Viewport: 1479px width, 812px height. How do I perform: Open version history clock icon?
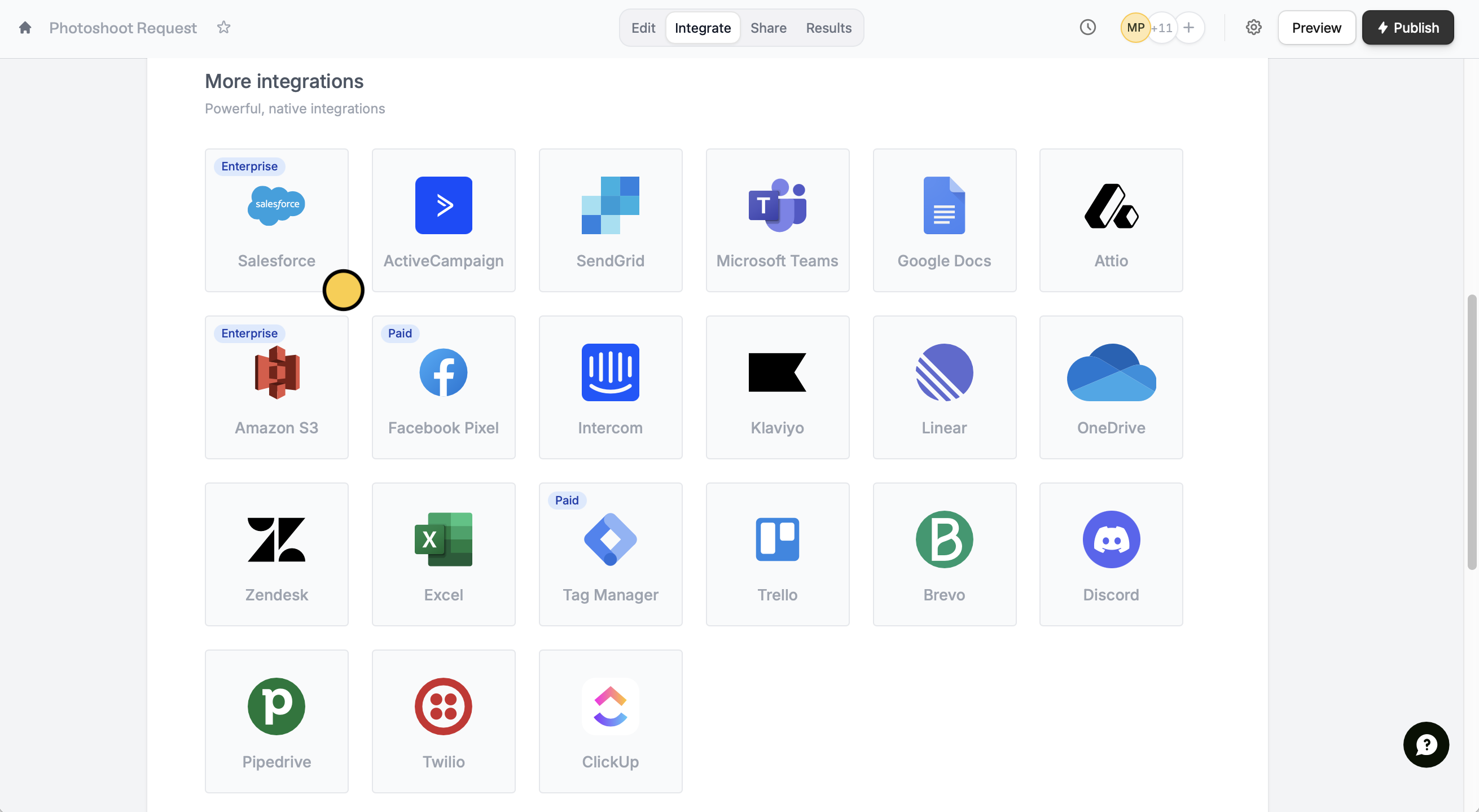pos(1087,28)
